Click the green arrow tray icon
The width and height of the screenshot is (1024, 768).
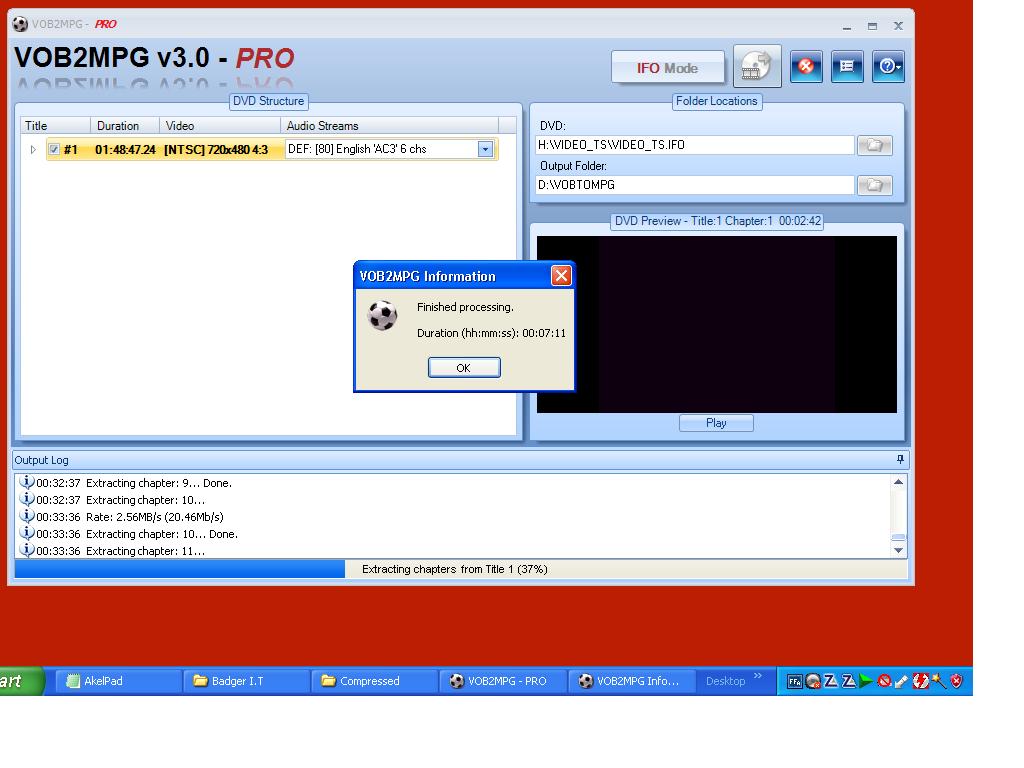point(866,682)
